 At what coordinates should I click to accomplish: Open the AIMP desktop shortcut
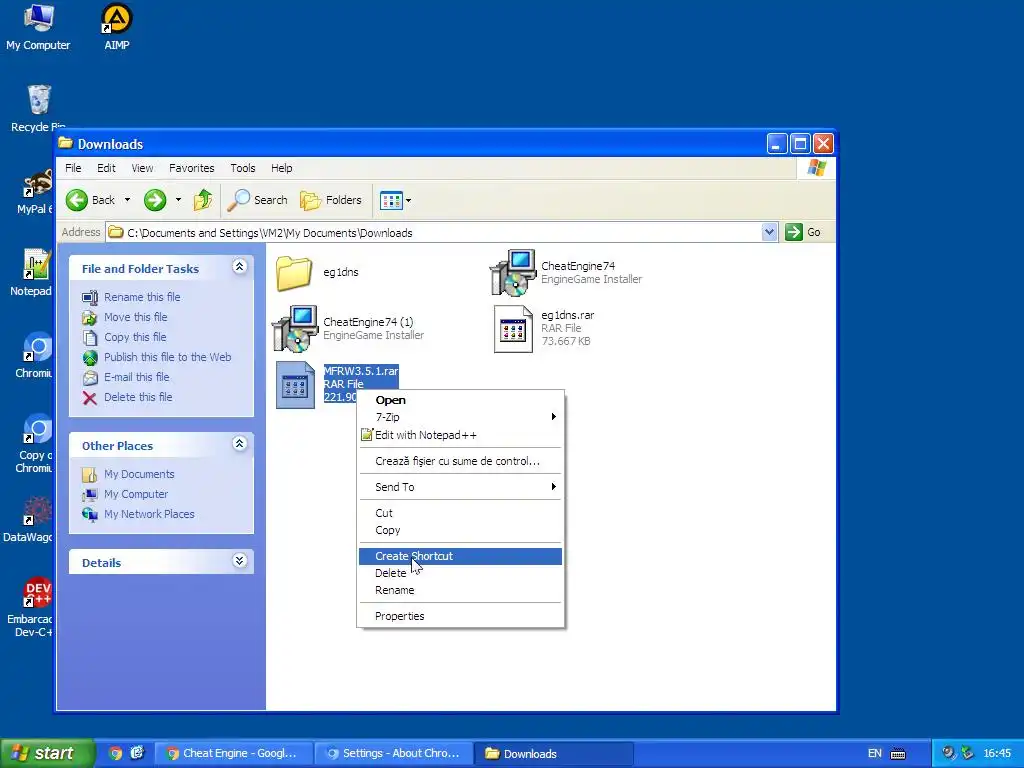tap(117, 27)
